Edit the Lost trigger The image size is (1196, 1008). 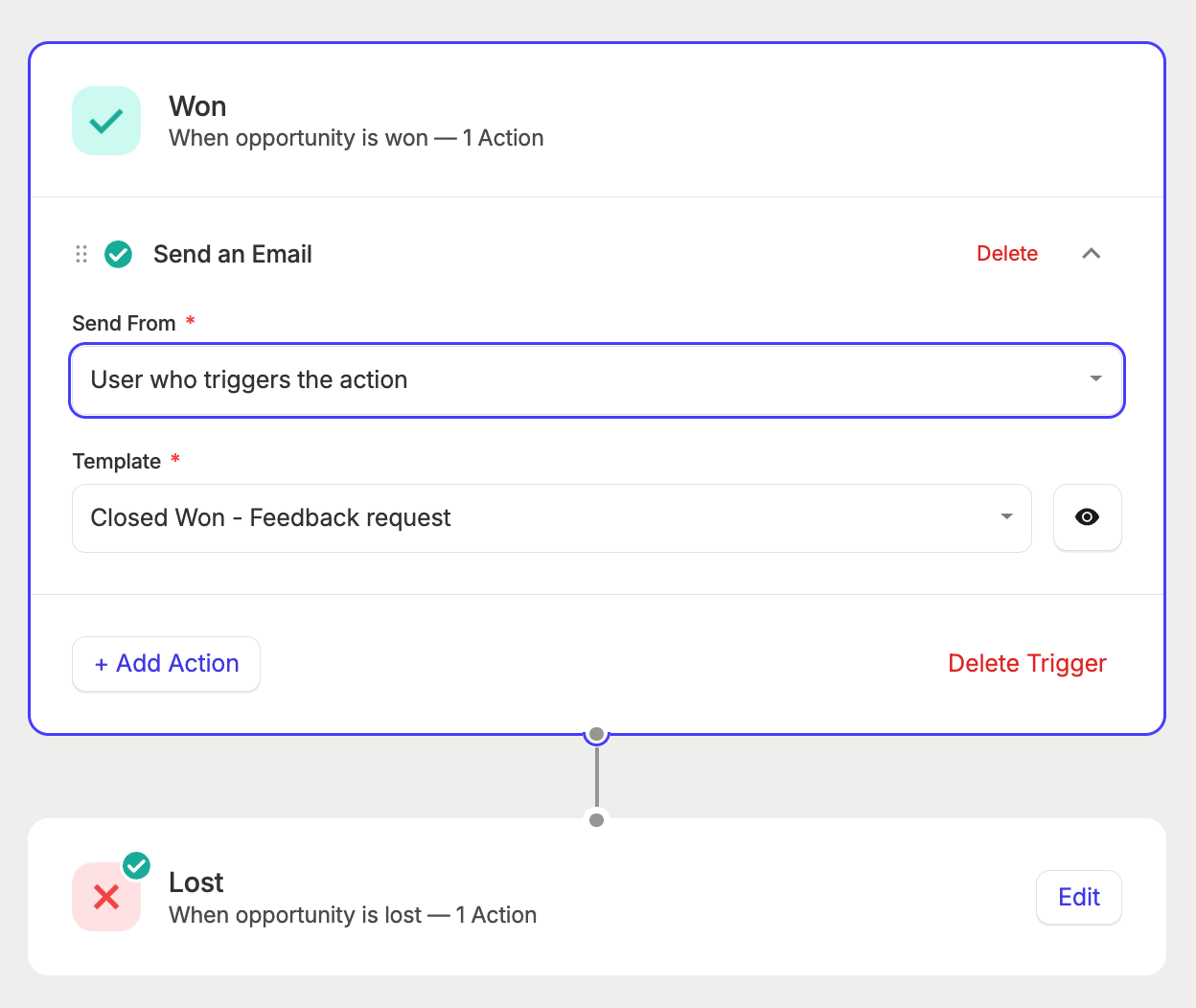[x=1079, y=898]
